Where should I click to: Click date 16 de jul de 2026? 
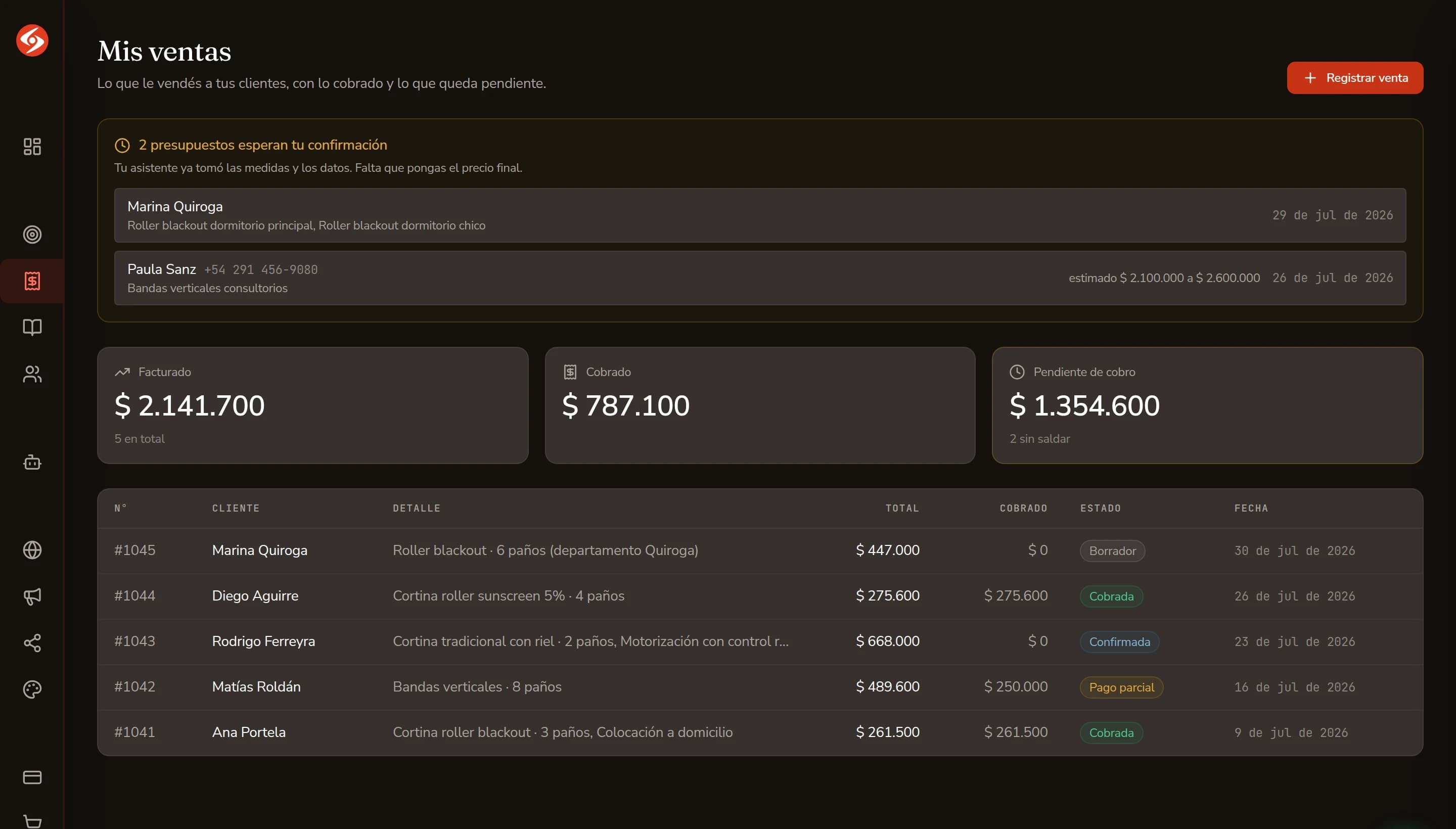coord(1294,687)
